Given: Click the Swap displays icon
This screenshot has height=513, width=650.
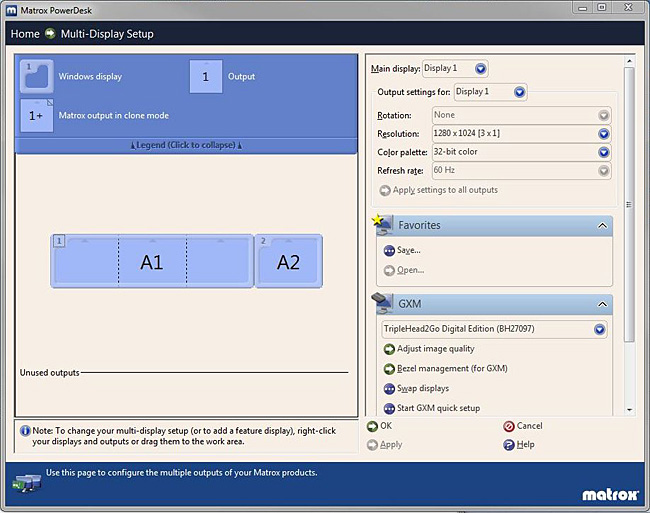Looking at the screenshot, I should pyautogui.click(x=389, y=388).
